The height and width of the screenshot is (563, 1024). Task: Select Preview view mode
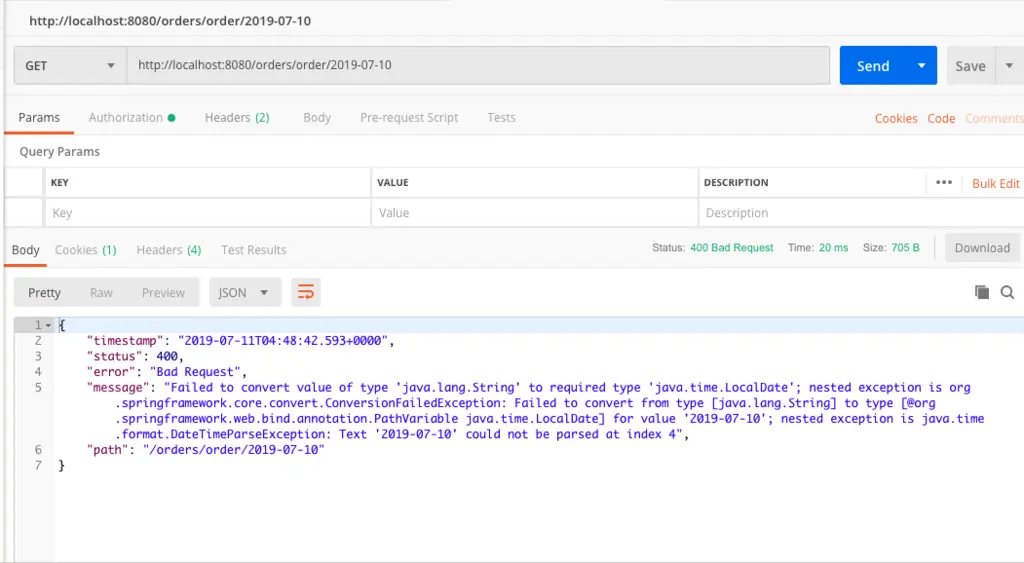tap(163, 293)
